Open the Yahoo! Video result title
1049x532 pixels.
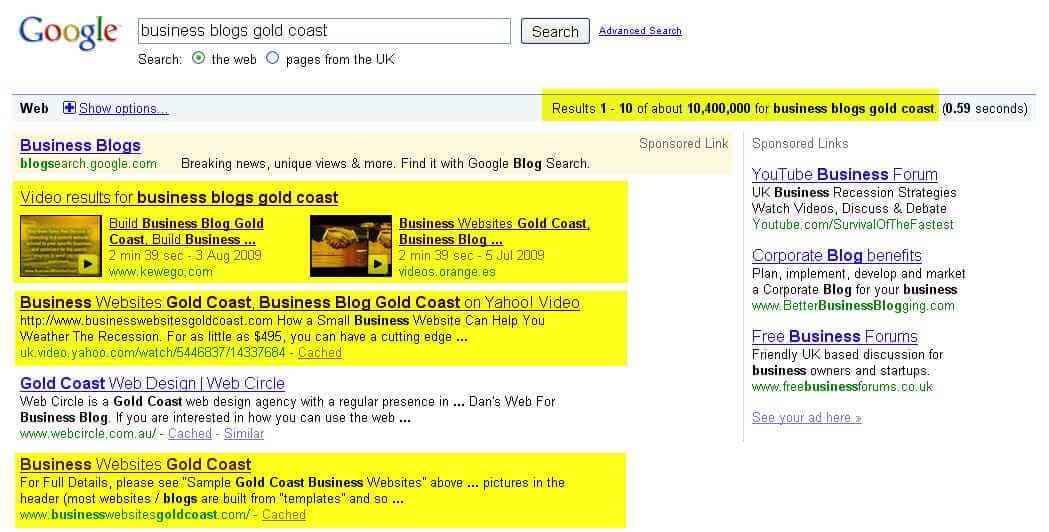300,302
